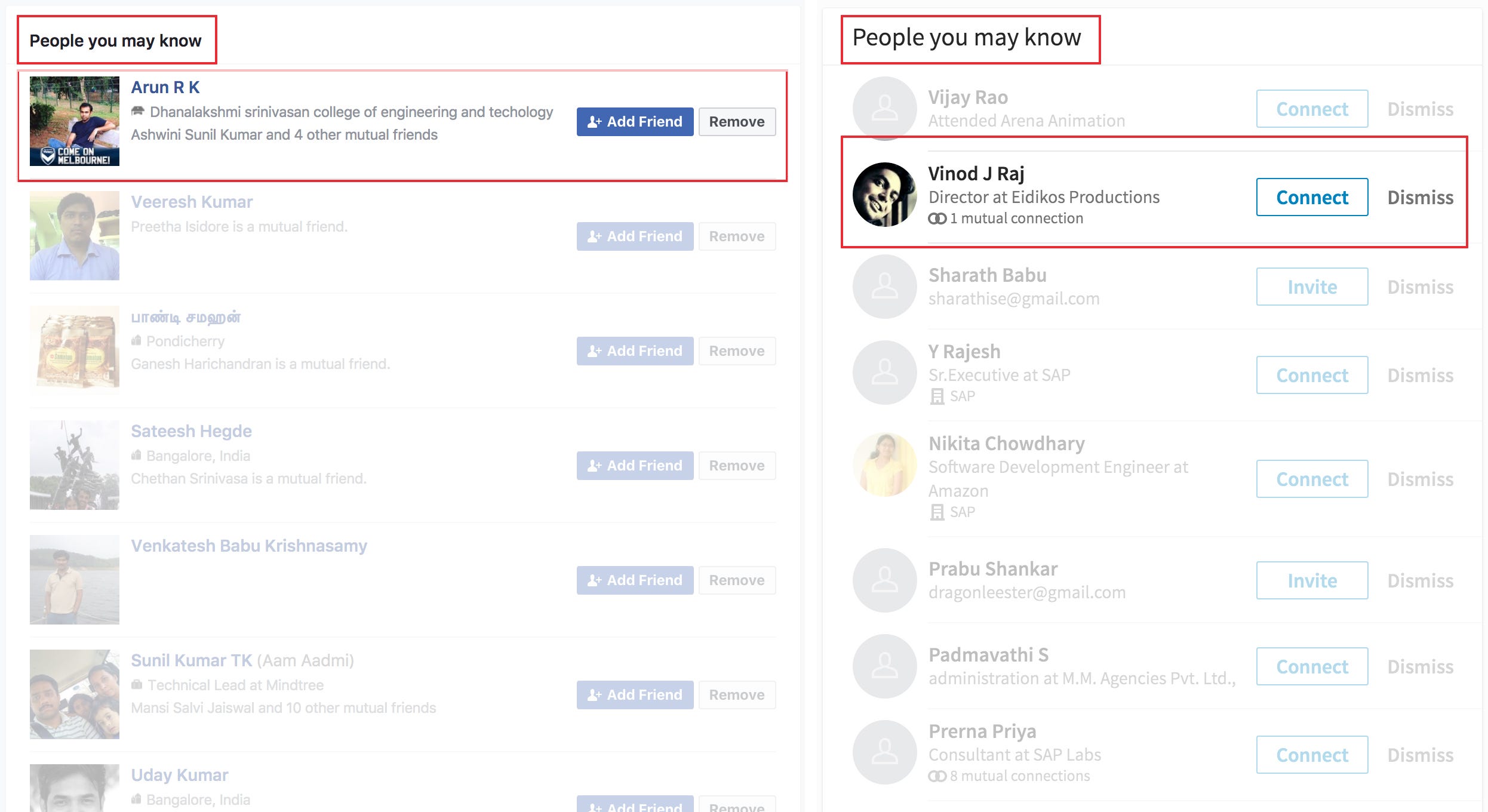Click the location pin beside Sateesh Hegde's Bangalore
Viewport: 1488px width, 812px height.
coord(137,455)
